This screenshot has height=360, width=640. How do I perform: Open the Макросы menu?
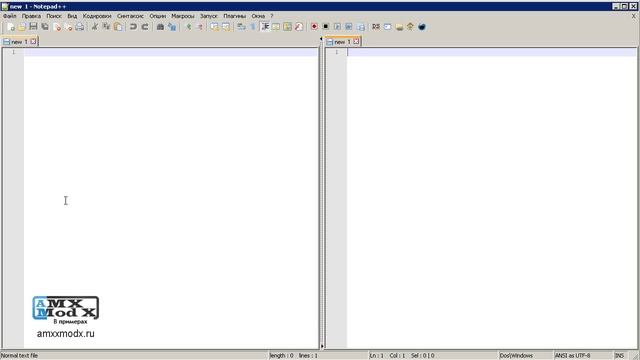click(x=183, y=16)
